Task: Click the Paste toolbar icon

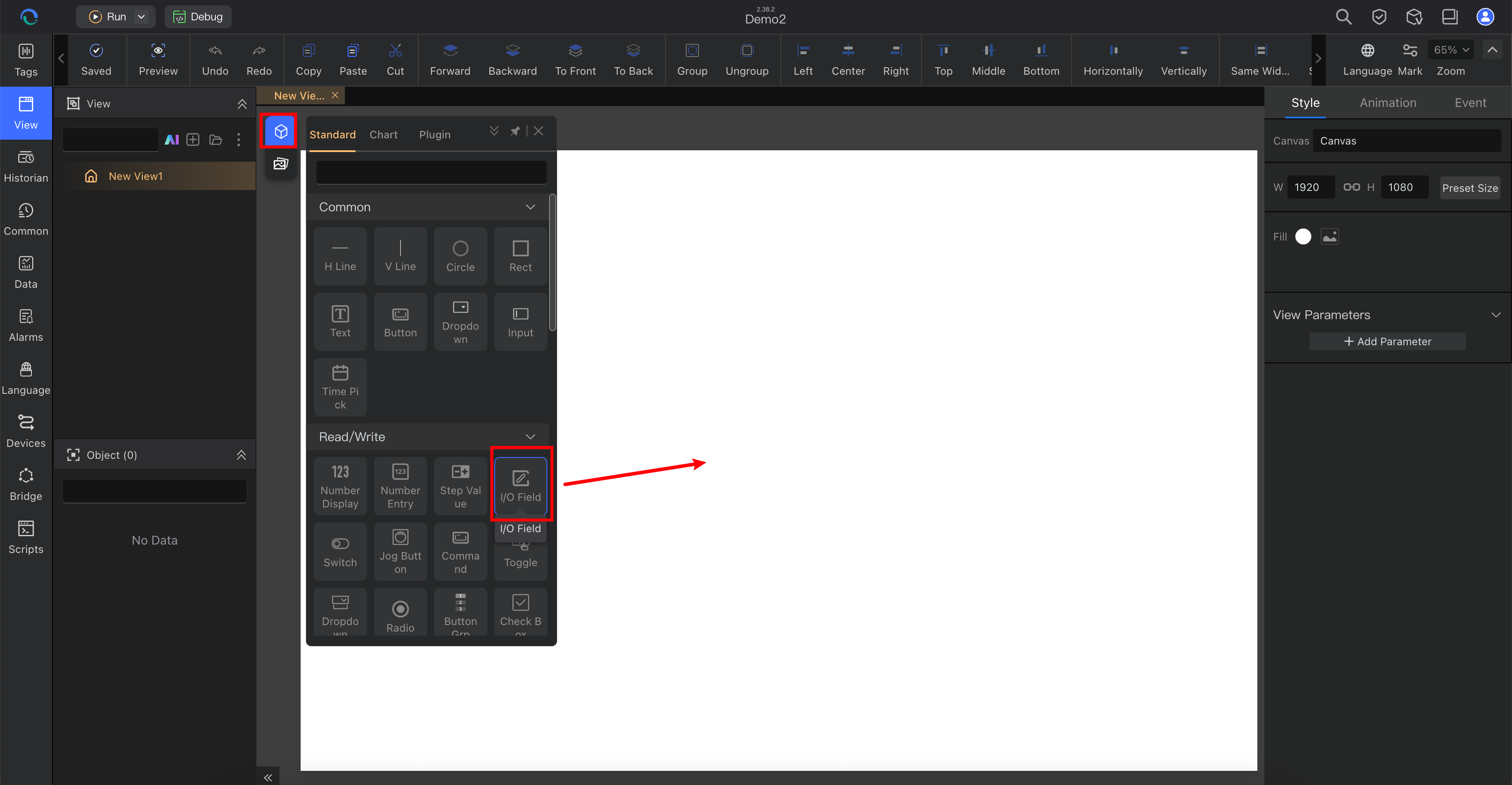Action: click(x=353, y=60)
